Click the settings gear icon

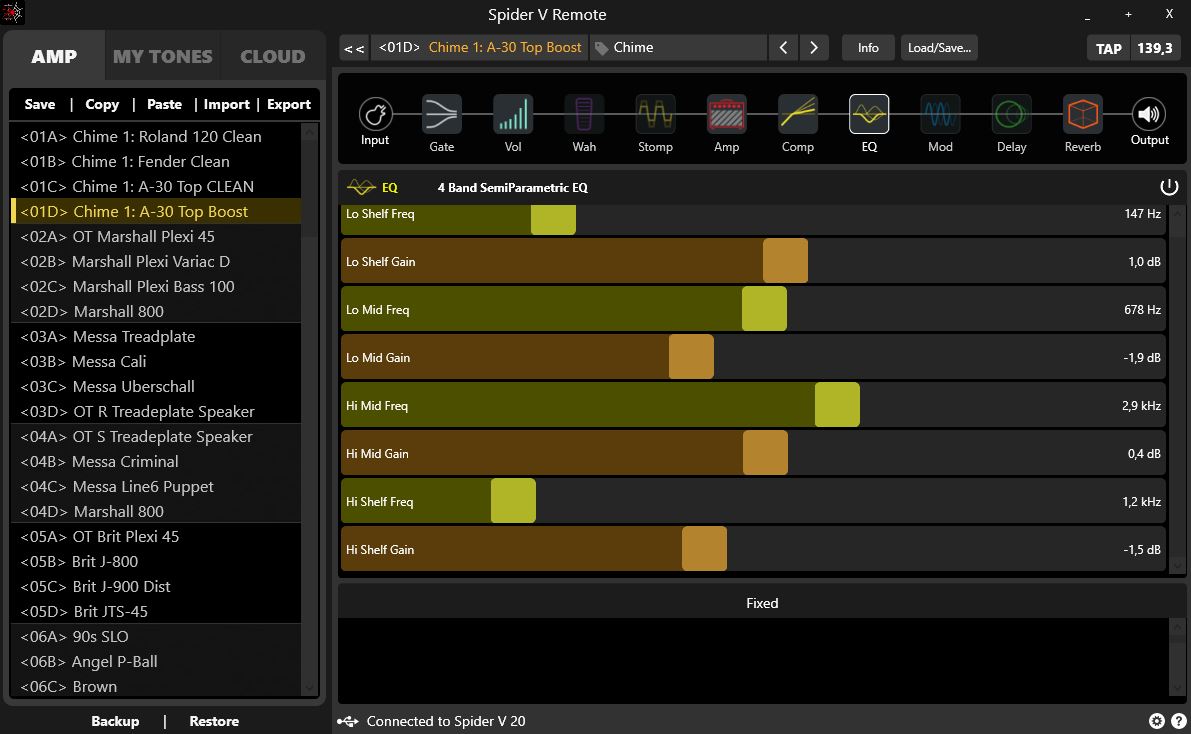point(1156,721)
